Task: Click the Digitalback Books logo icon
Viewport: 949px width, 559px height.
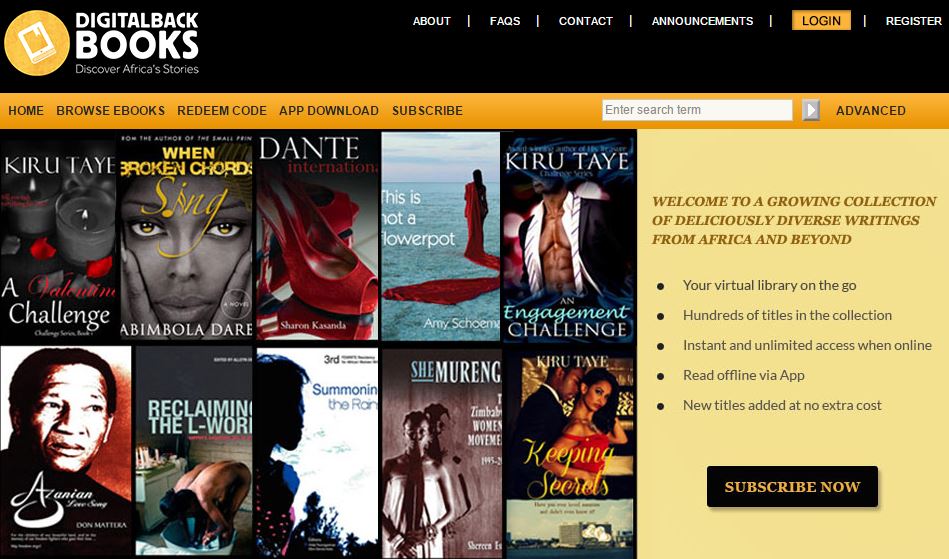Action: (37, 43)
